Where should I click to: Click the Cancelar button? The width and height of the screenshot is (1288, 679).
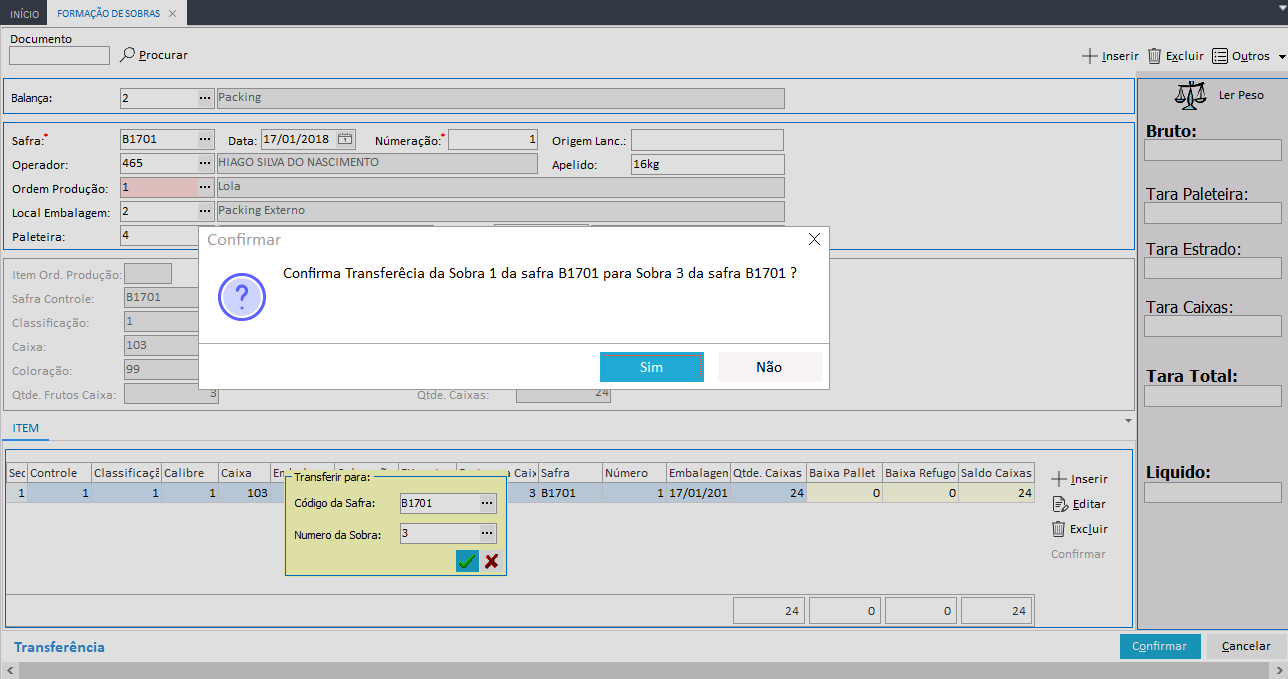pyautogui.click(x=1247, y=646)
